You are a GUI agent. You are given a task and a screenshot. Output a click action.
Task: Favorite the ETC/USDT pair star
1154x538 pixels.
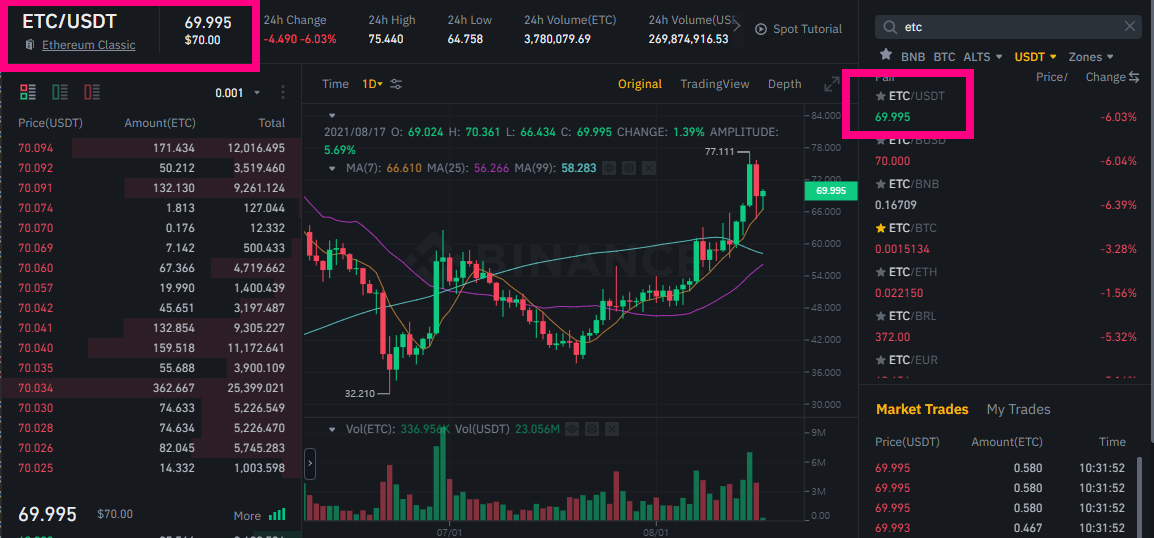pyautogui.click(x=880, y=96)
